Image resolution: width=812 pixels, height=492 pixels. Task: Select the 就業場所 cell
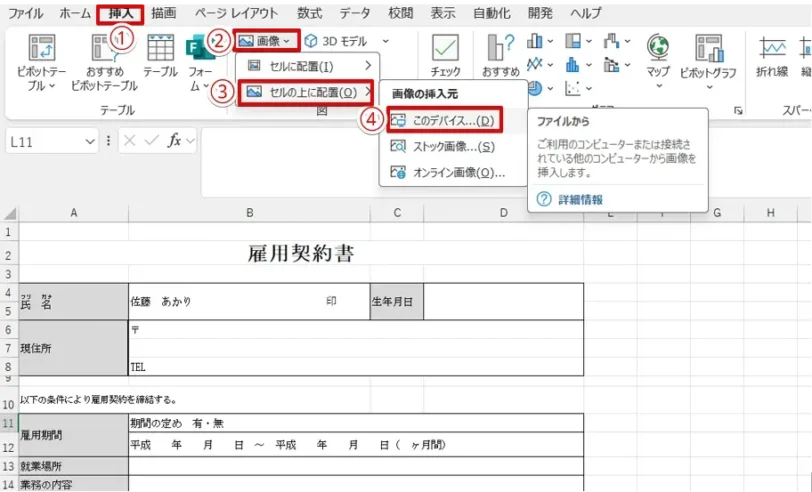[x=74, y=466]
